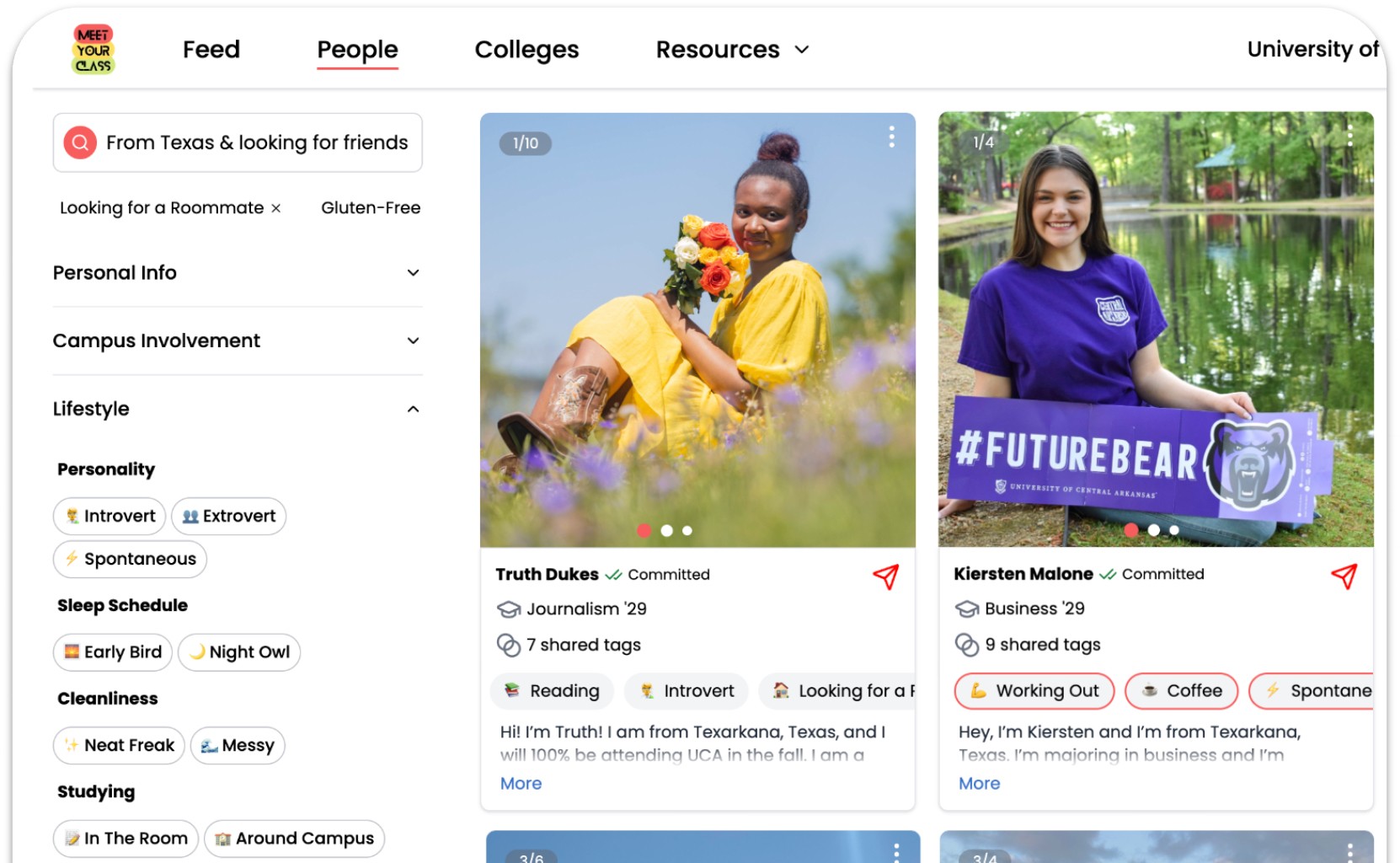The width and height of the screenshot is (1400, 863).
Task: Select the second photo dot on Kiersten Malone photo
Action: click(1154, 530)
